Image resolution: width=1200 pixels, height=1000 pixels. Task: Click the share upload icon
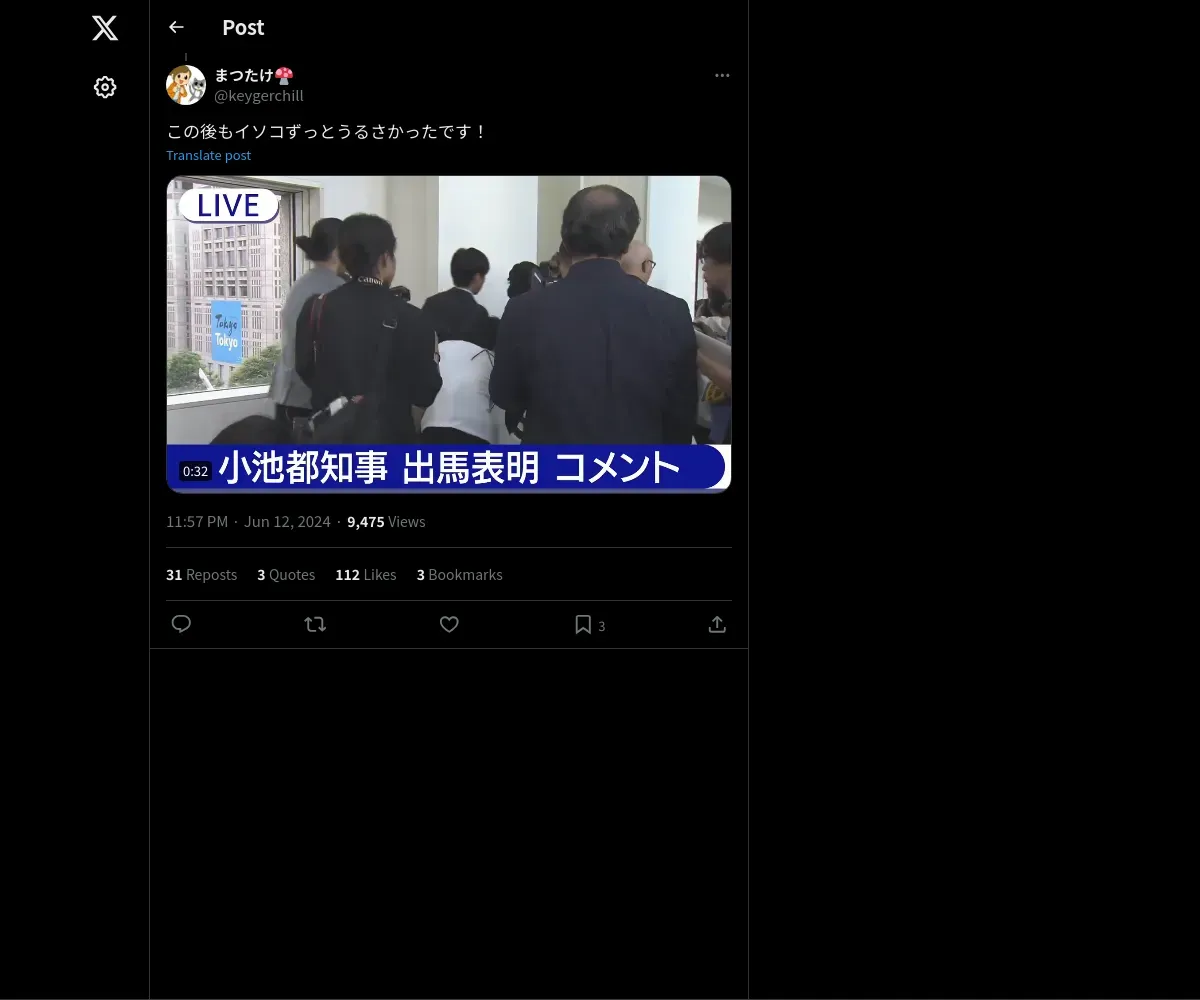click(x=717, y=624)
